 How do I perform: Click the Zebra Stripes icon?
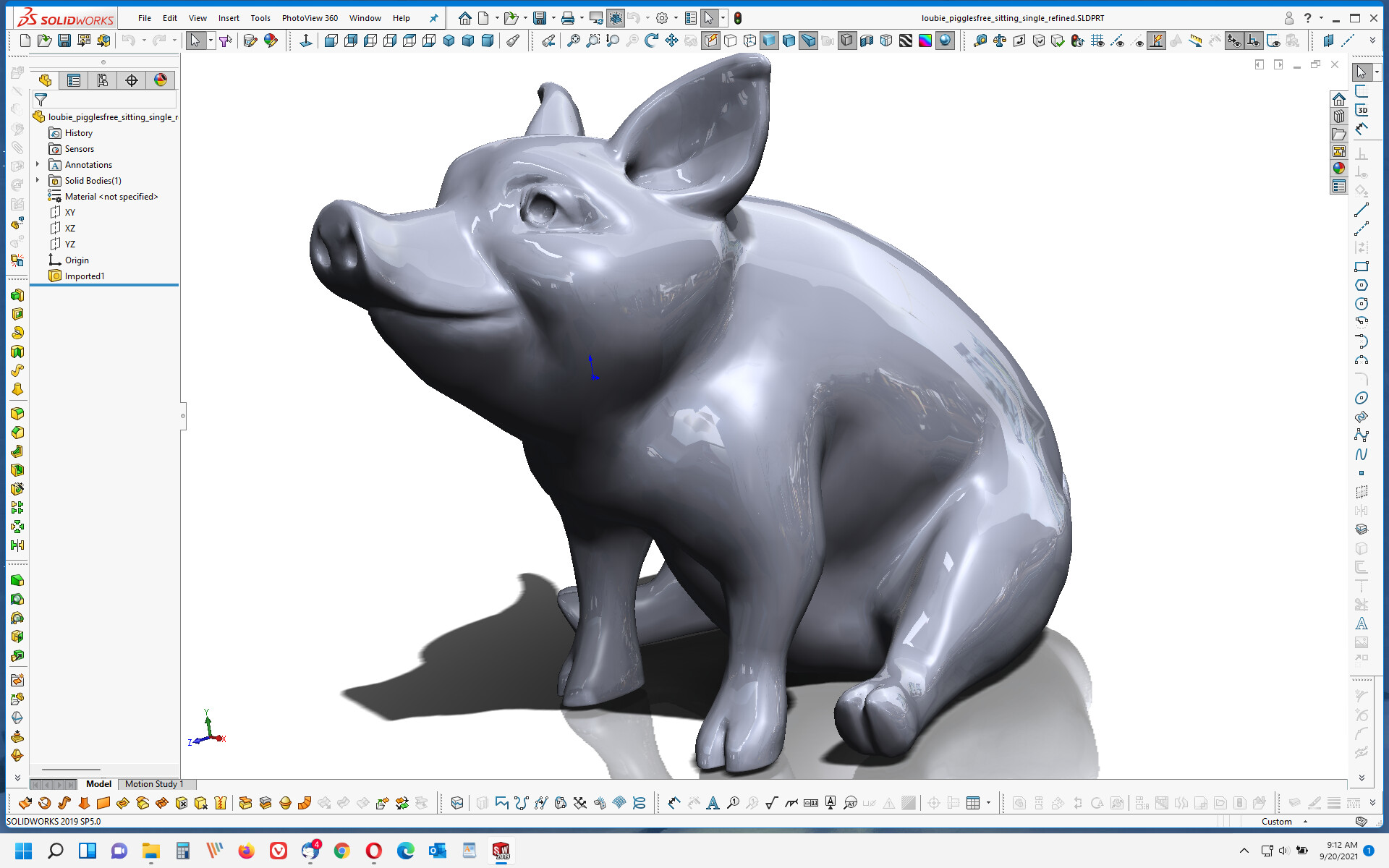[906, 41]
